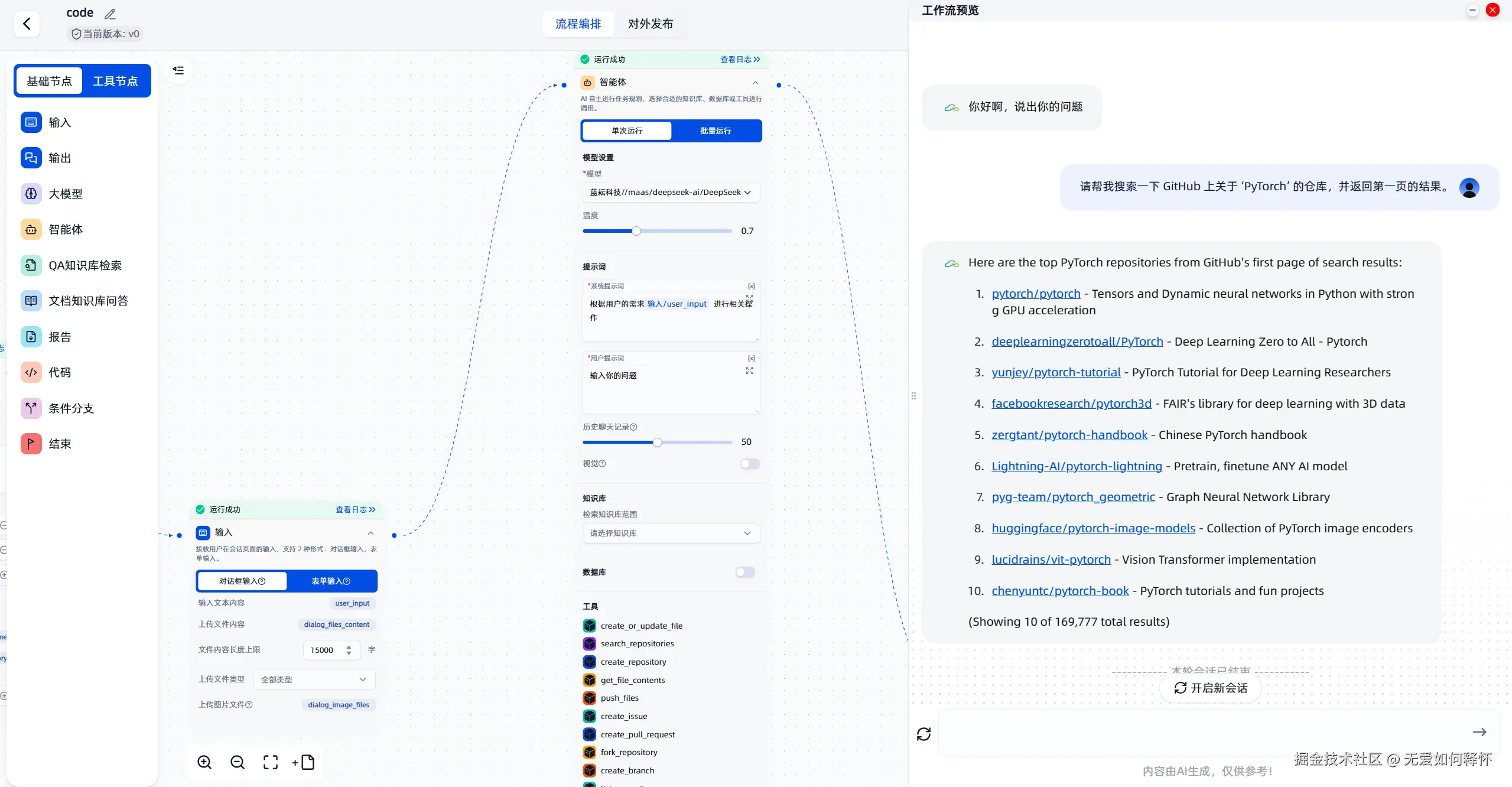Open the 模型 selection dropdown
Screen dimensions: 1512x787
click(671, 193)
